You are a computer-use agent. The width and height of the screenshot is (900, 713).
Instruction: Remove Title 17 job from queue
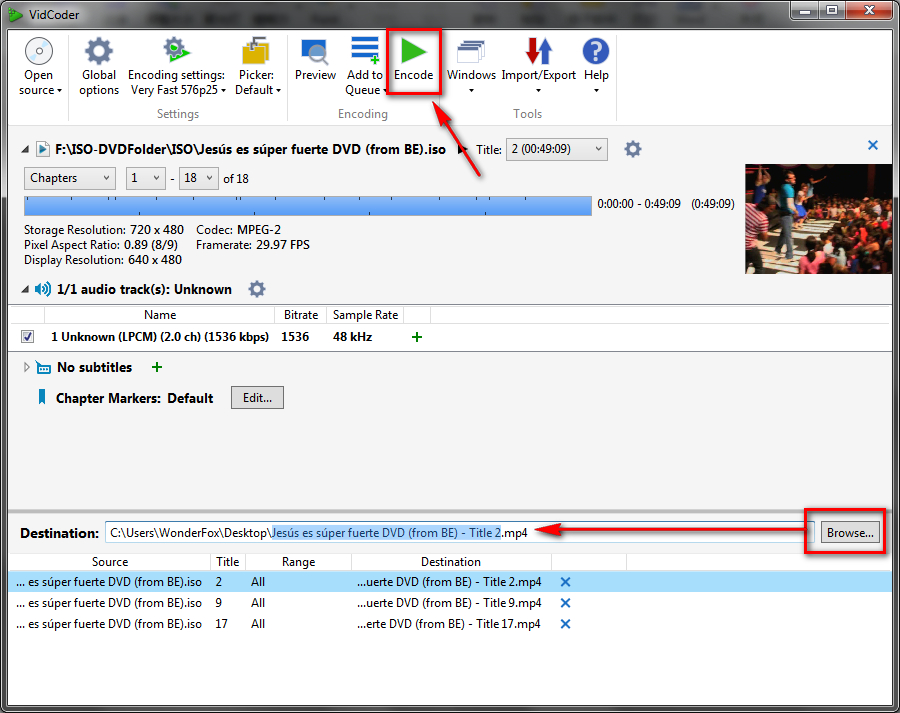565,623
